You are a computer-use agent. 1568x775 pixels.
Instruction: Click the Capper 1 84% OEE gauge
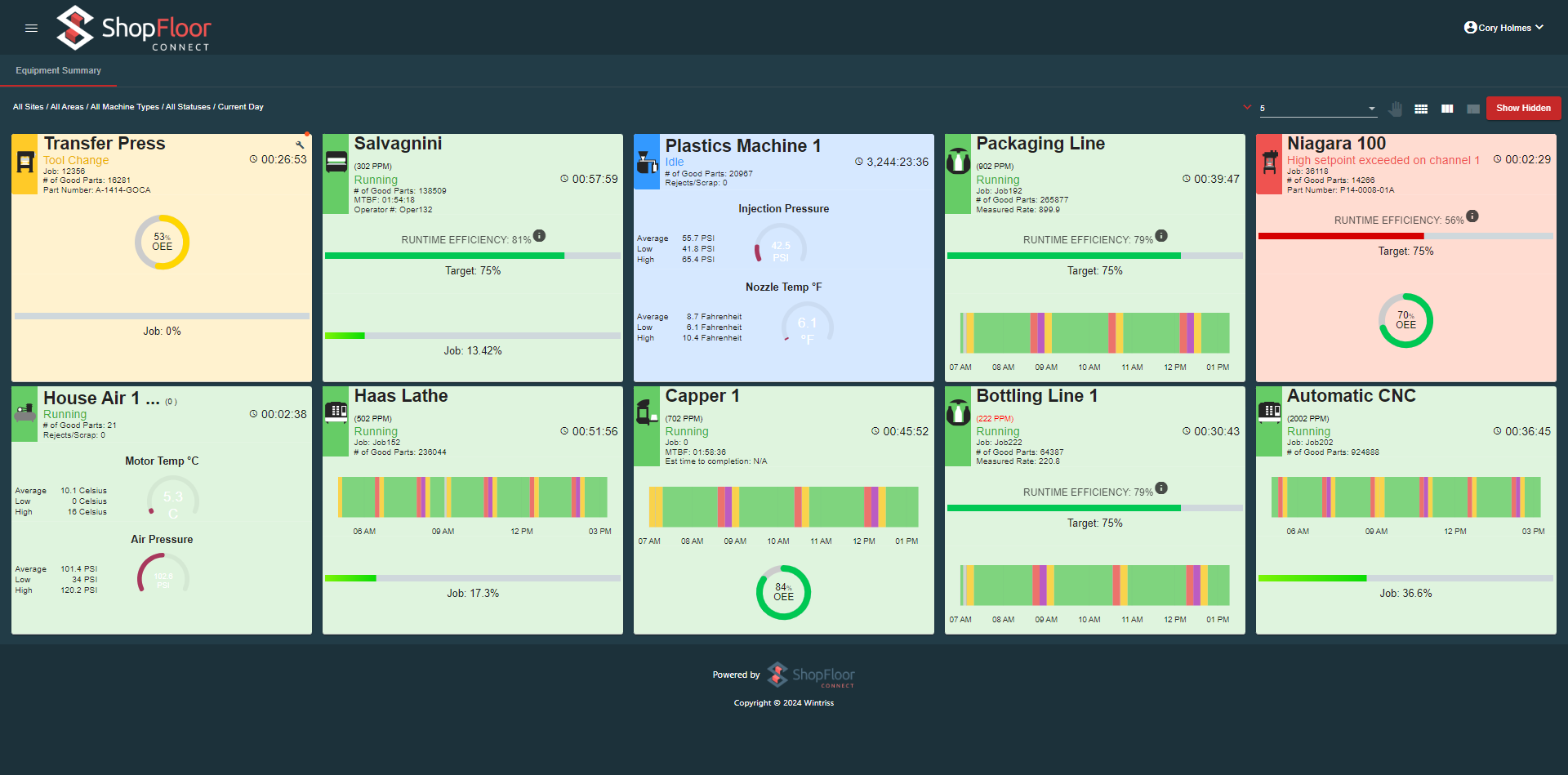(x=783, y=593)
